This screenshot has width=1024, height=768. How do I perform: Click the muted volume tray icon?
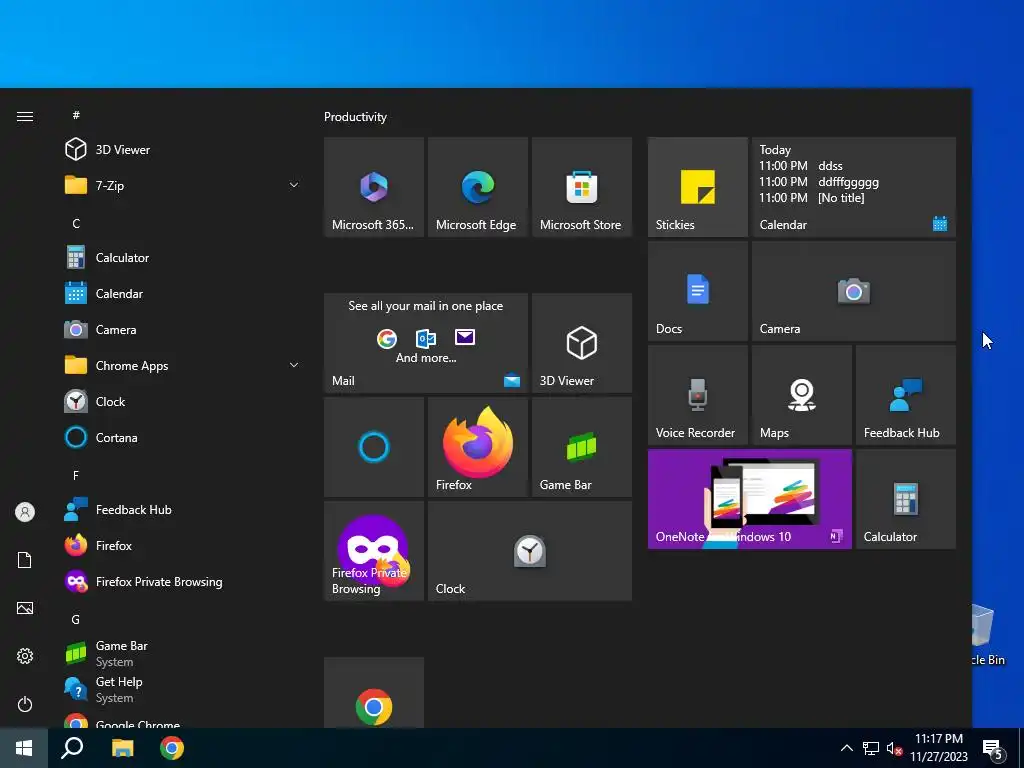coord(894,748)
